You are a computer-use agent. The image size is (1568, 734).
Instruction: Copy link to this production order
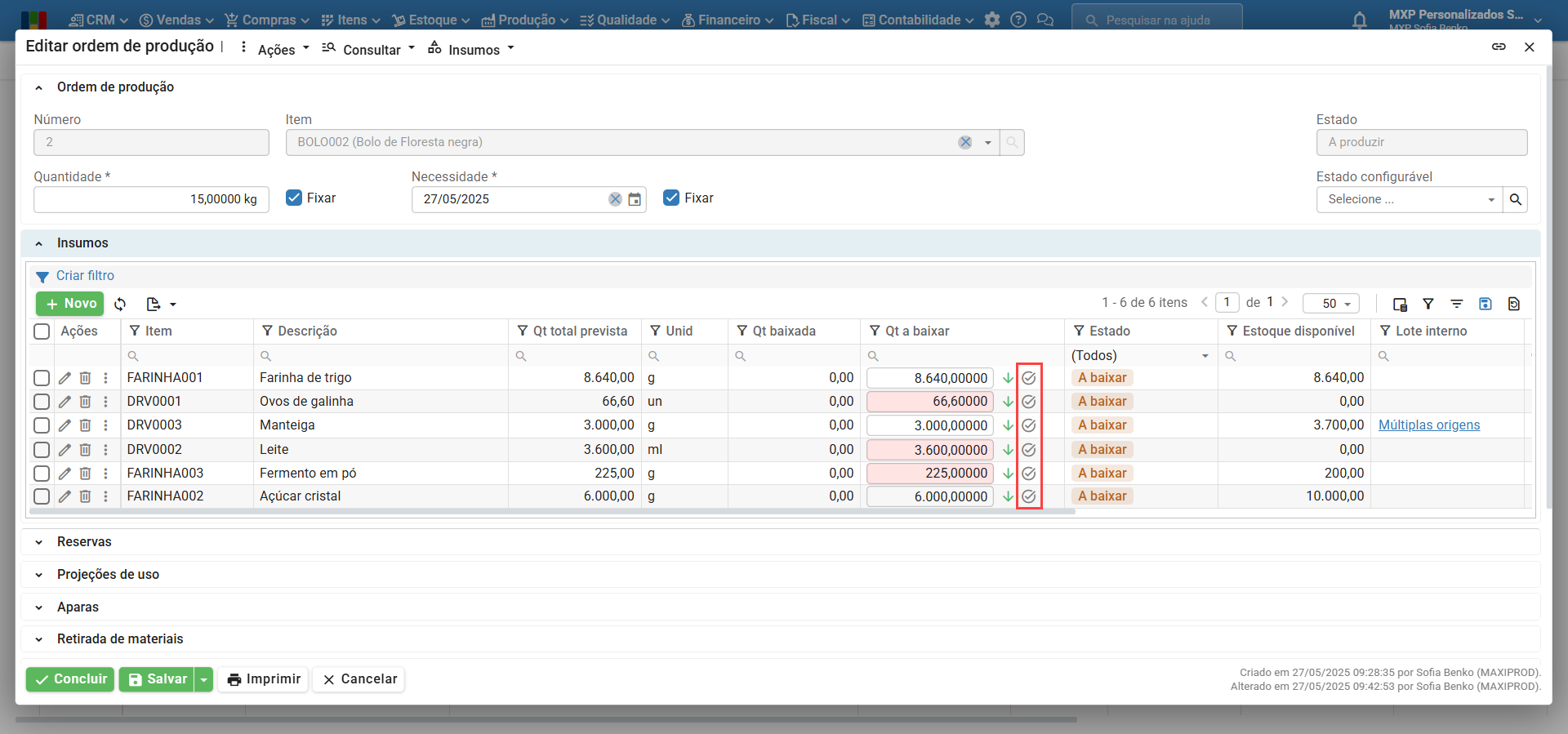(x=1499, y=47)
